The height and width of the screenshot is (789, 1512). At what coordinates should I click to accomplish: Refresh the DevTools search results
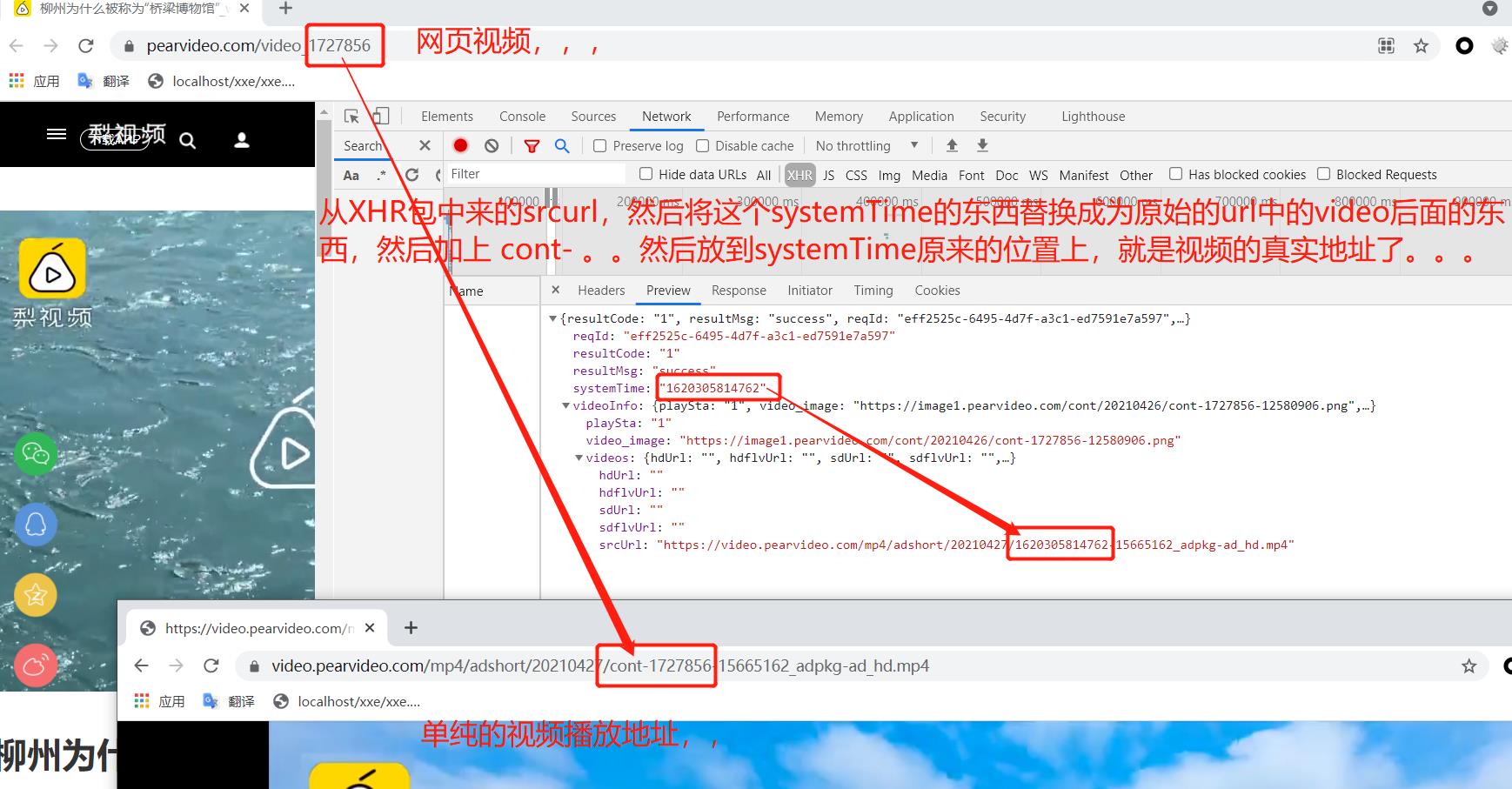coord(412,175)
